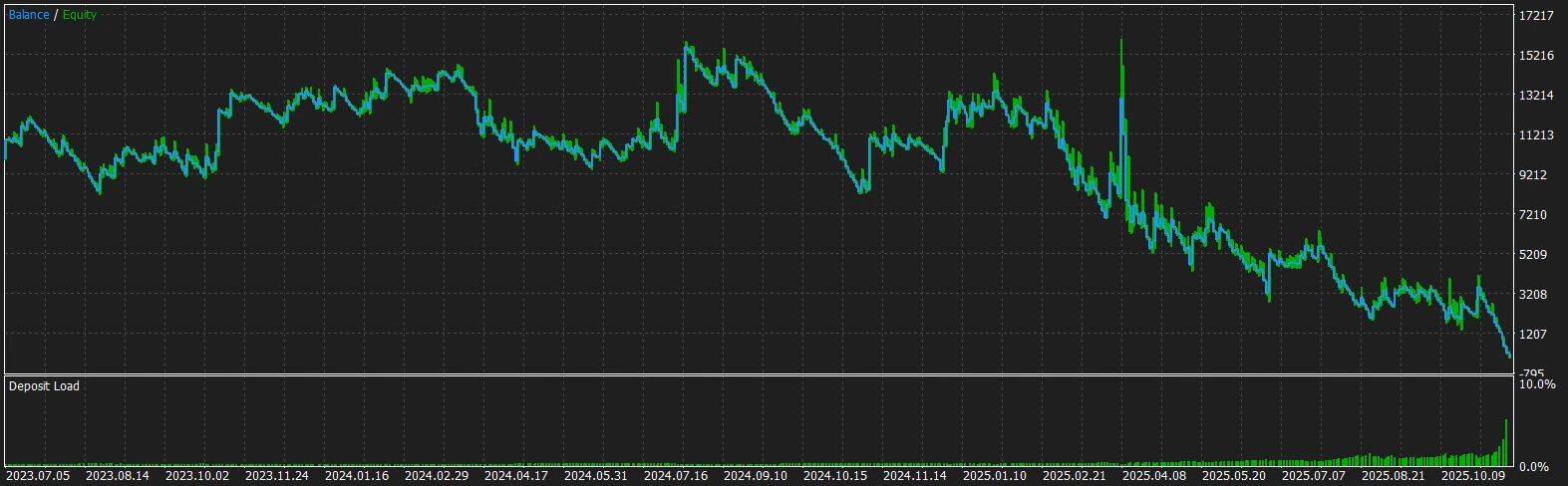Click the 2023.11.24 date label
Screen dimensions: 1568x486
[x=277, y=476]
